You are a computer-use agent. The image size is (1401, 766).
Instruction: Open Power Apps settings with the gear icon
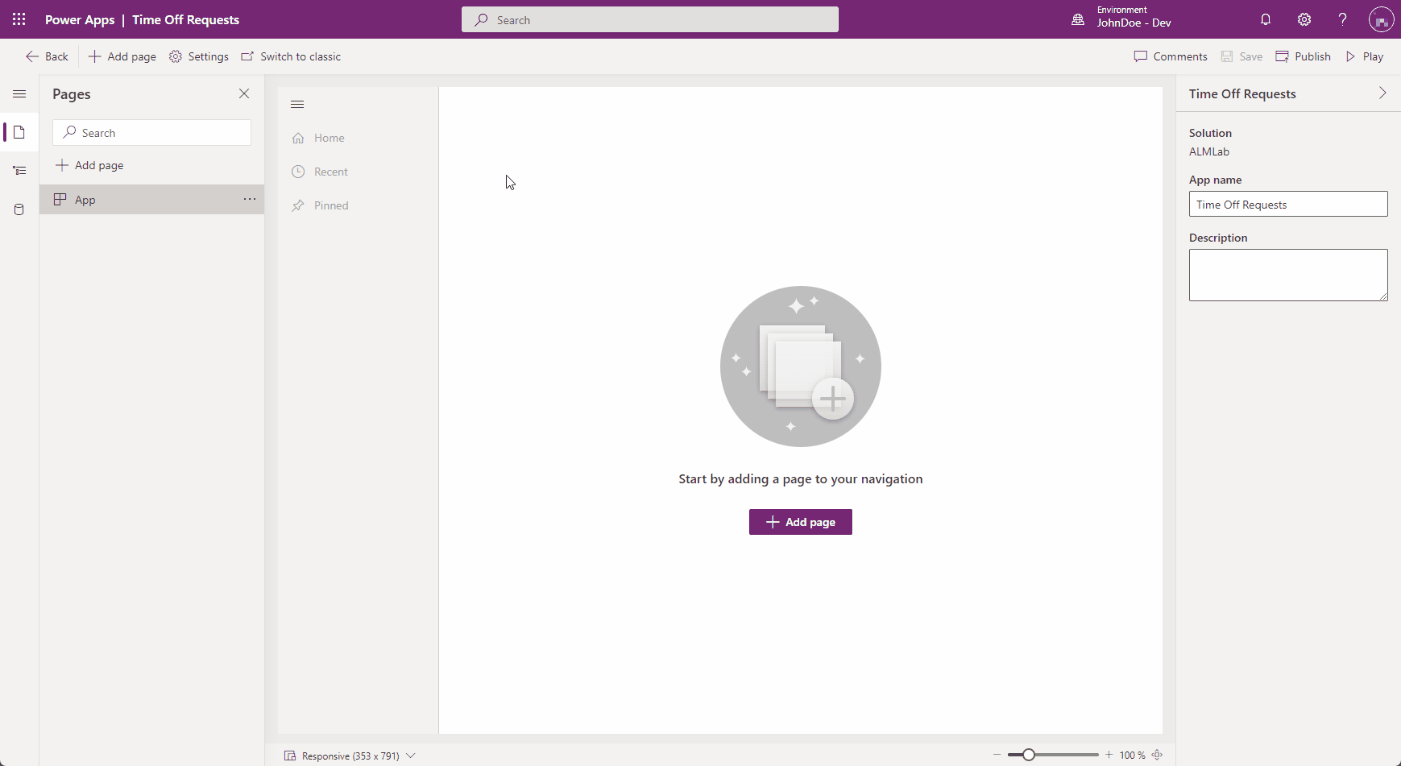click(1302, 19)
